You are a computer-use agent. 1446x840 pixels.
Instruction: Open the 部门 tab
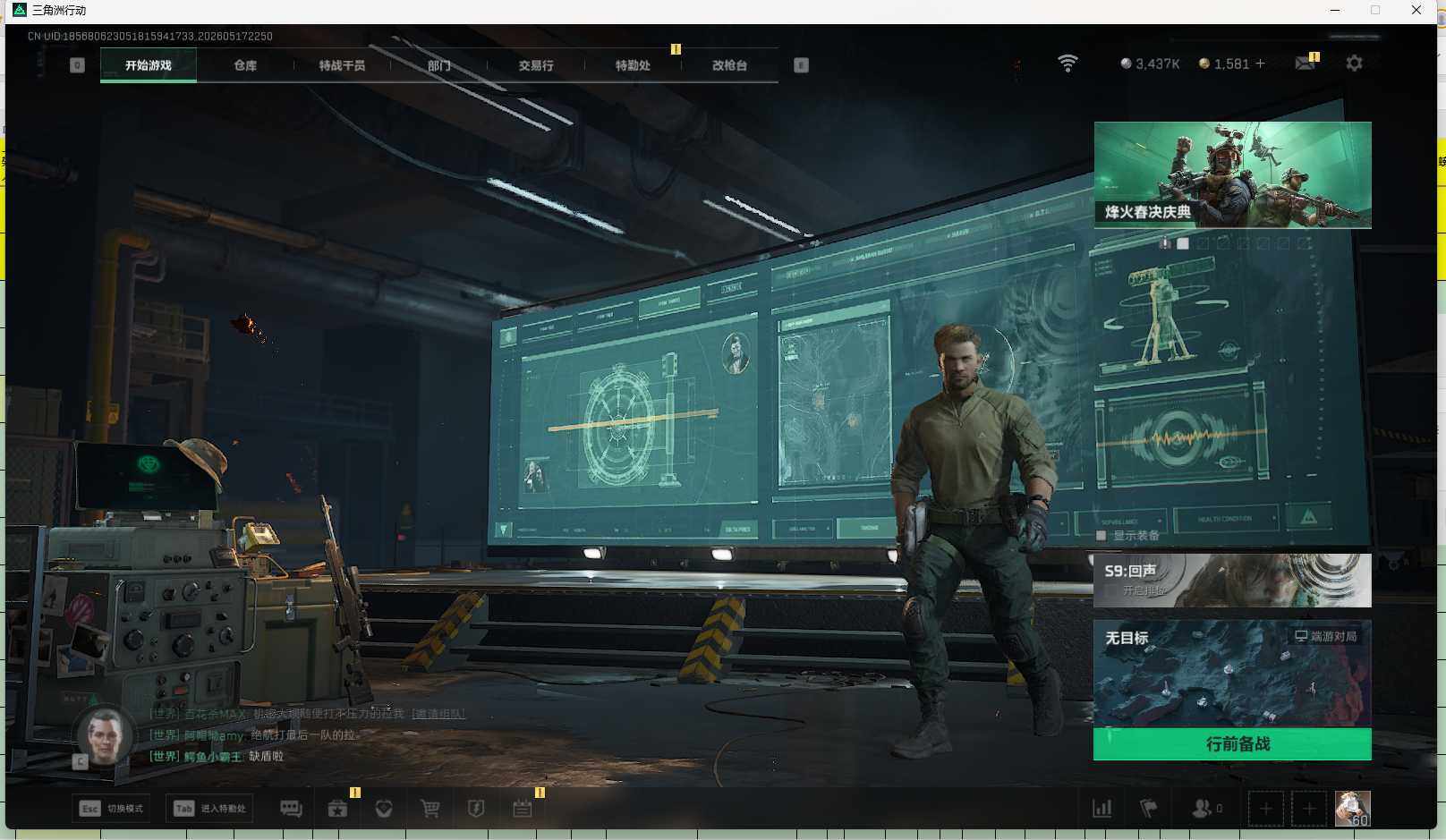click(438, 65)
